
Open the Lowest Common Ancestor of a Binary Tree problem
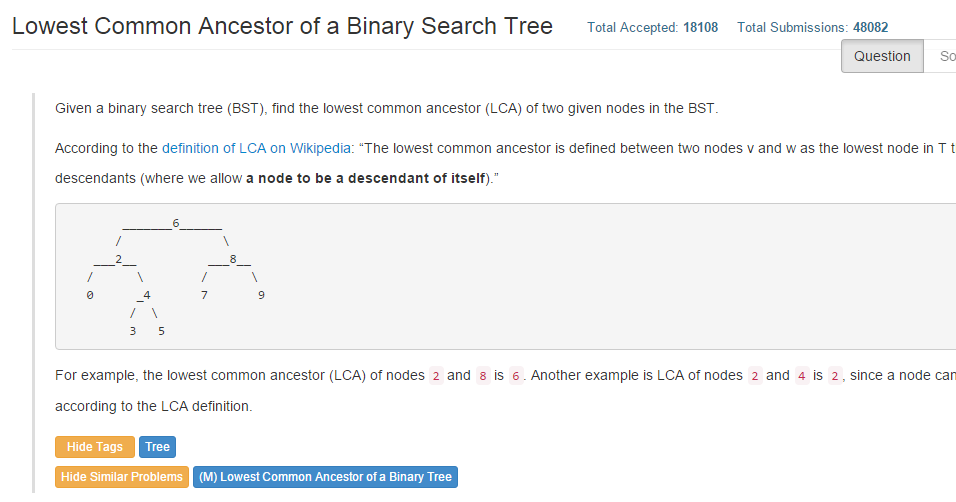[x=325, y=477]
